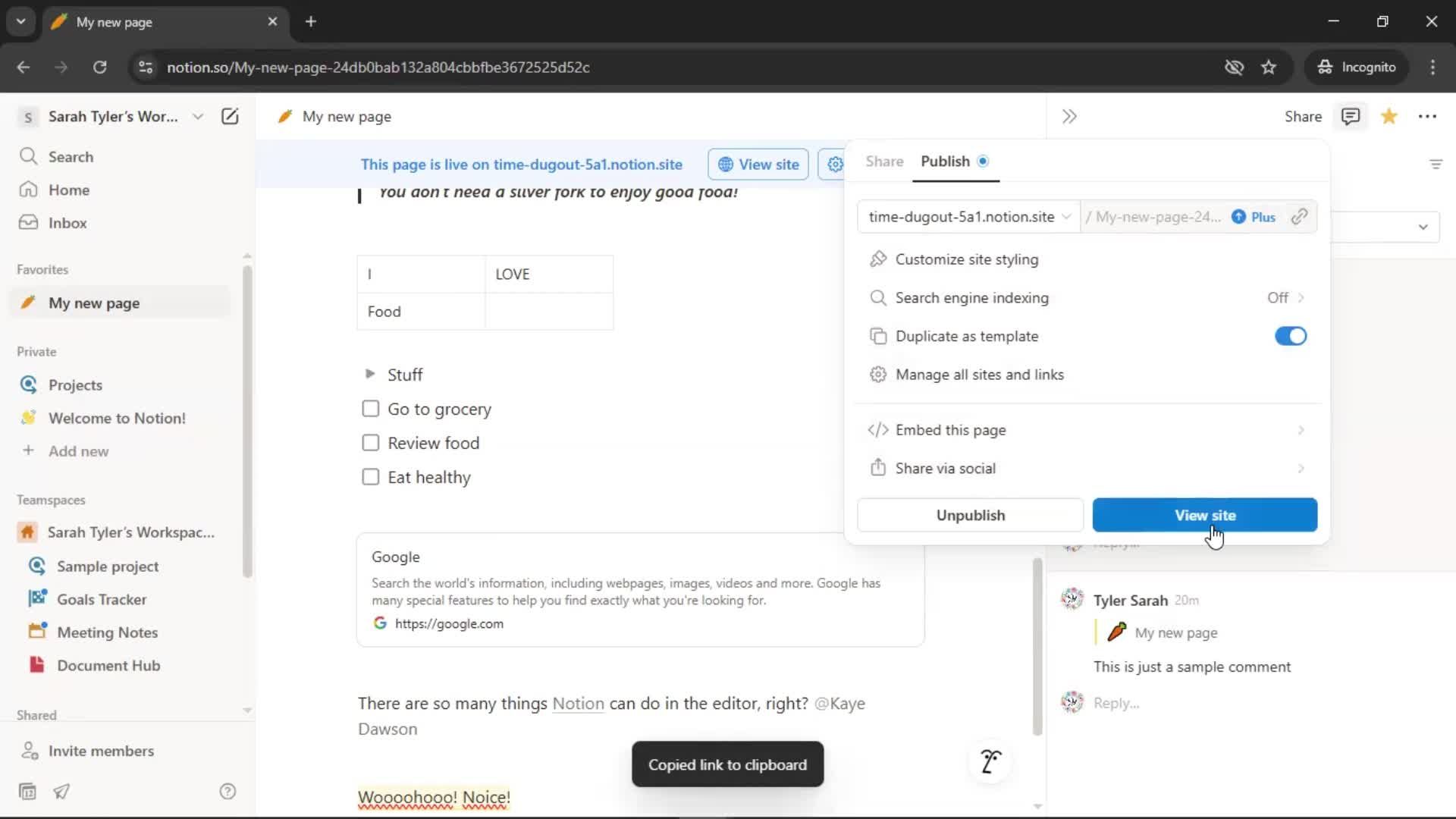Click the new page compose icon
The height and width of the screenshot is (819, 1456).
(x=230, y=116)
